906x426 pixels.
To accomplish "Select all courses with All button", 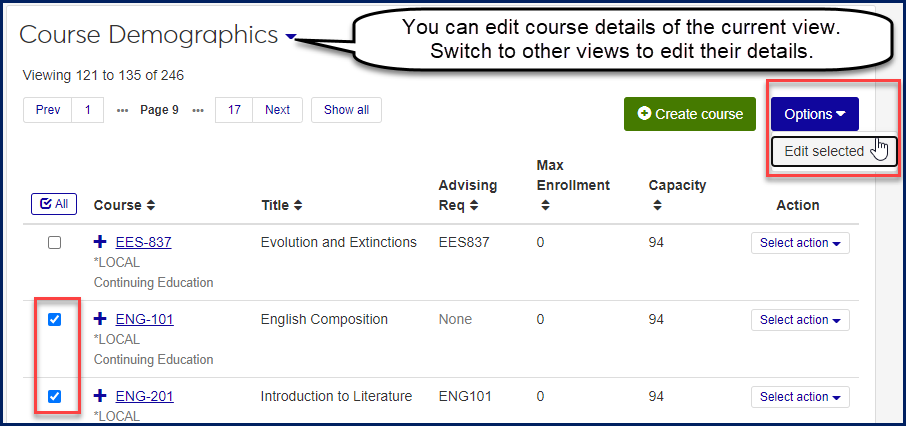I will coord(54,204).
